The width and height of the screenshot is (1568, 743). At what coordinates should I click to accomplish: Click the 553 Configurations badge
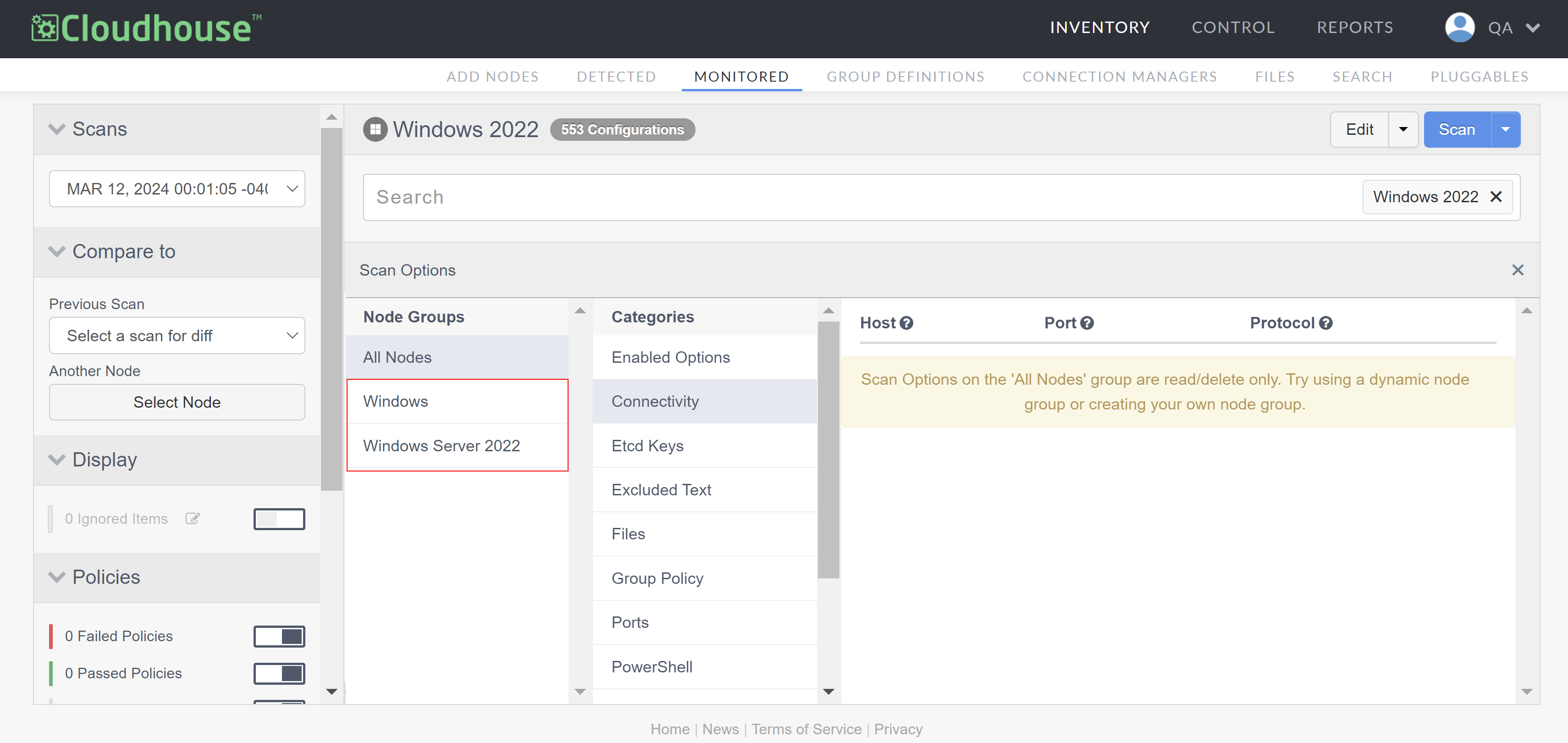point(622,130)
